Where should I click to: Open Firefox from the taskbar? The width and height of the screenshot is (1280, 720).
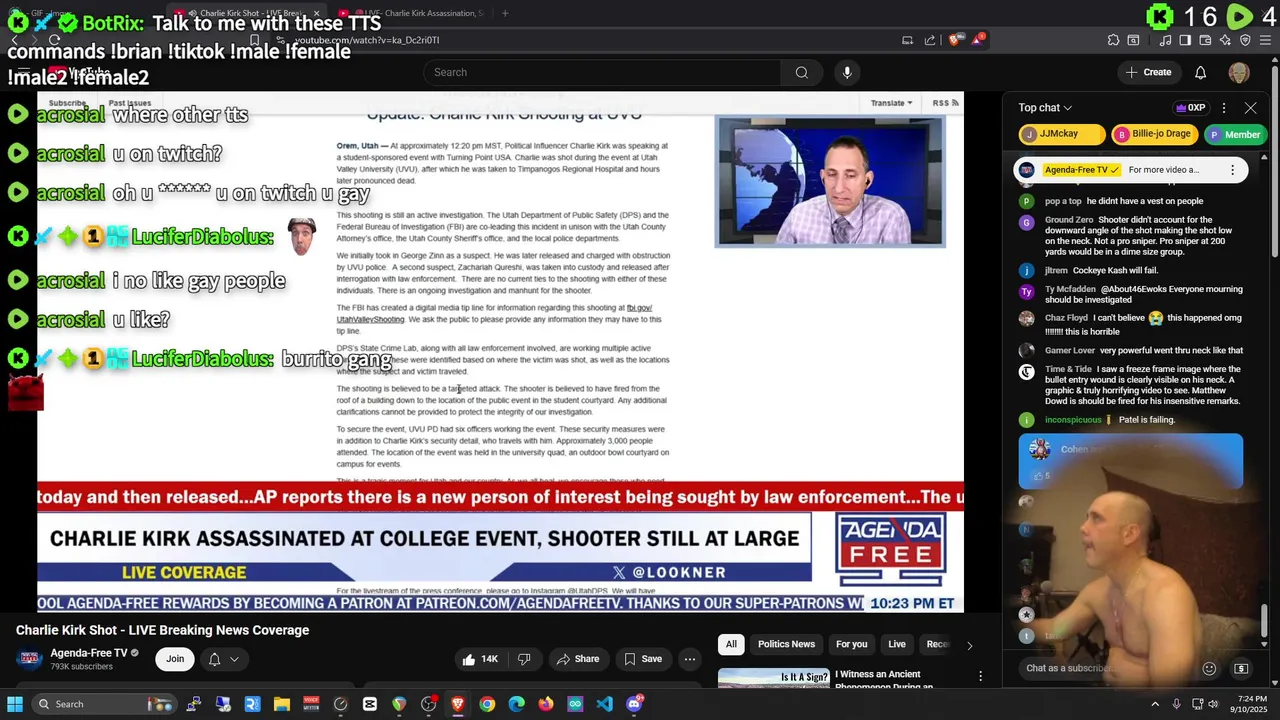coord(545,704)
